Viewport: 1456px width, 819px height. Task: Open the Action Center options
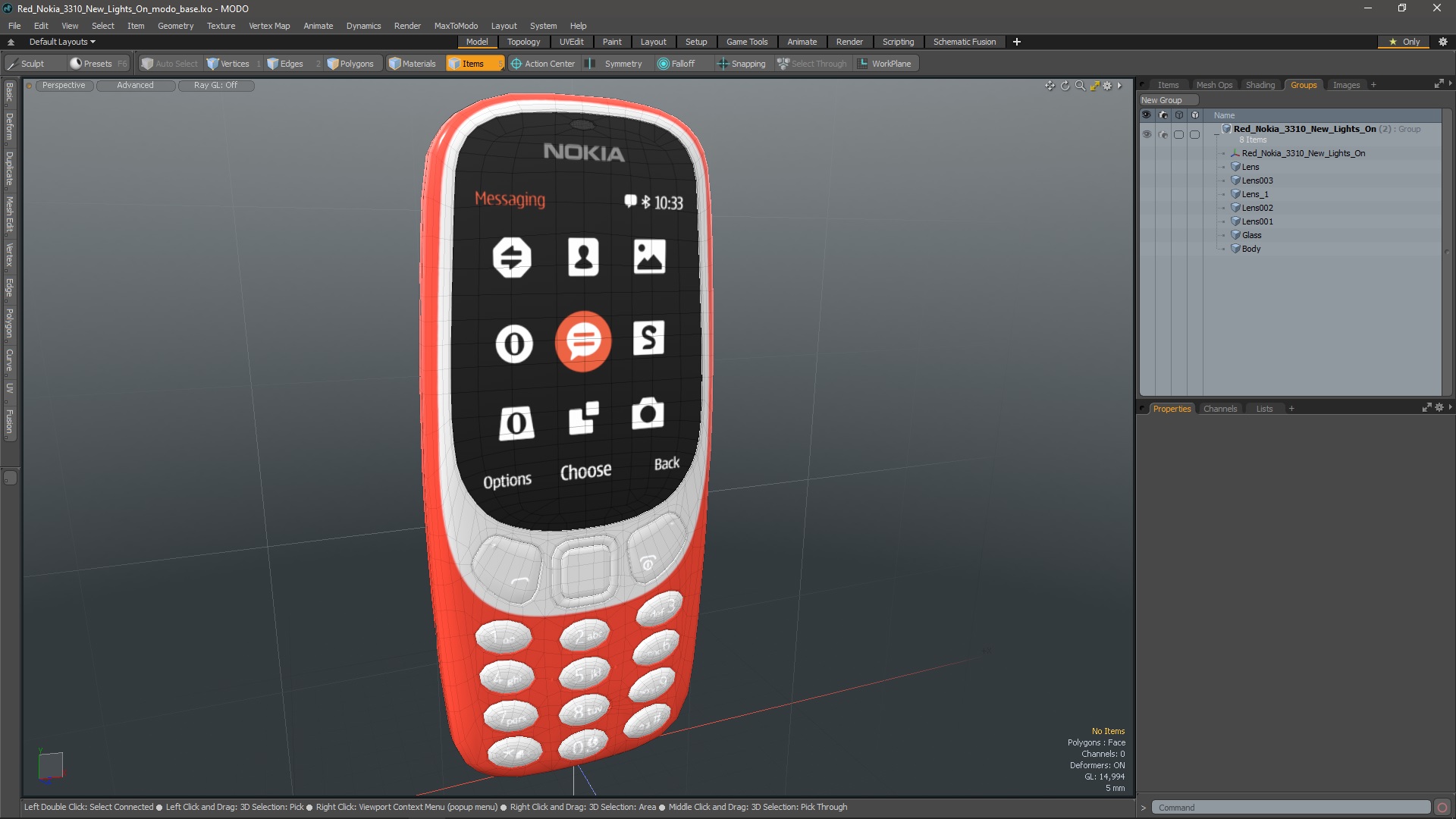tap(543, 64)
